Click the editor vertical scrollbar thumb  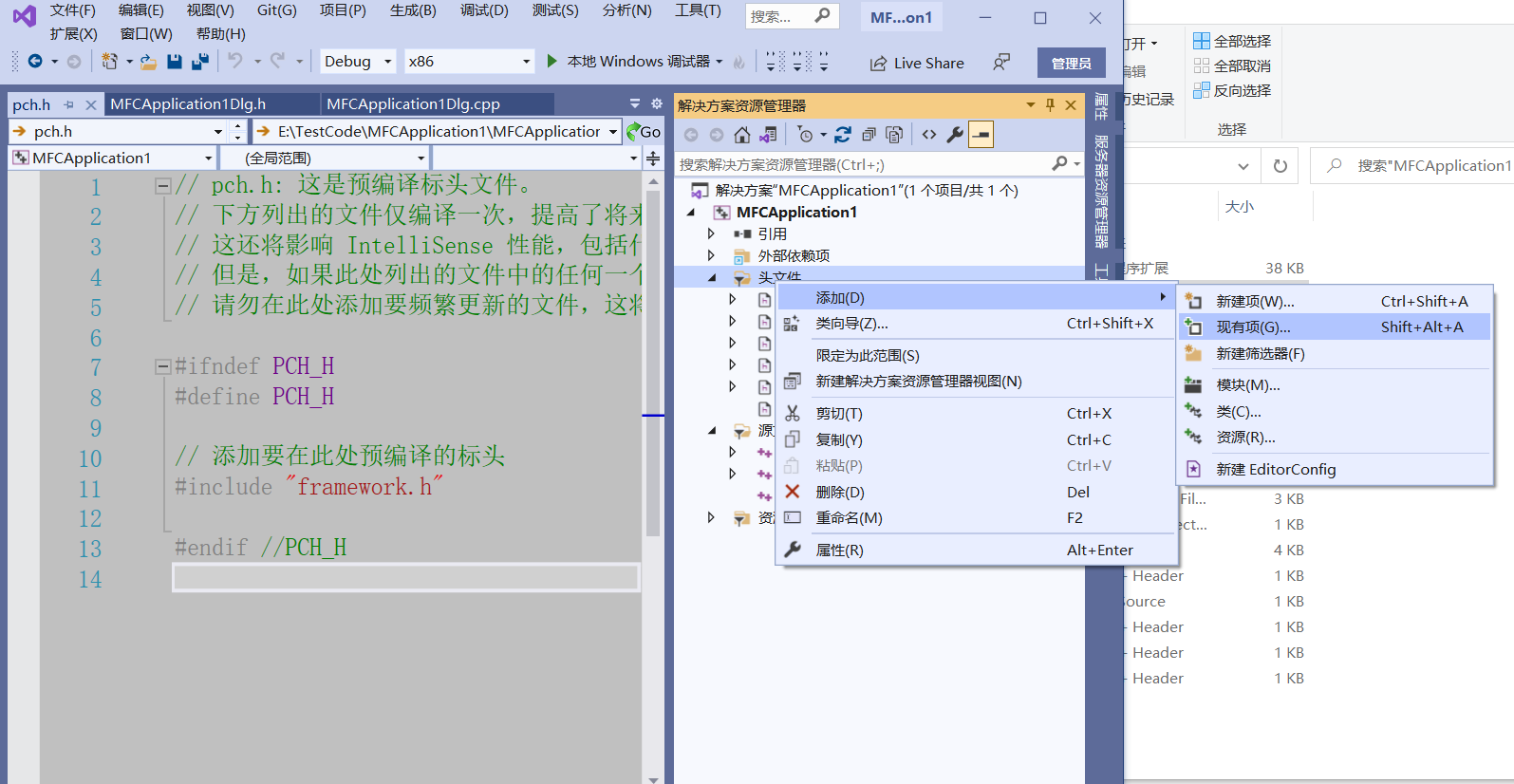pyautogui.click(x=653, y=365)
